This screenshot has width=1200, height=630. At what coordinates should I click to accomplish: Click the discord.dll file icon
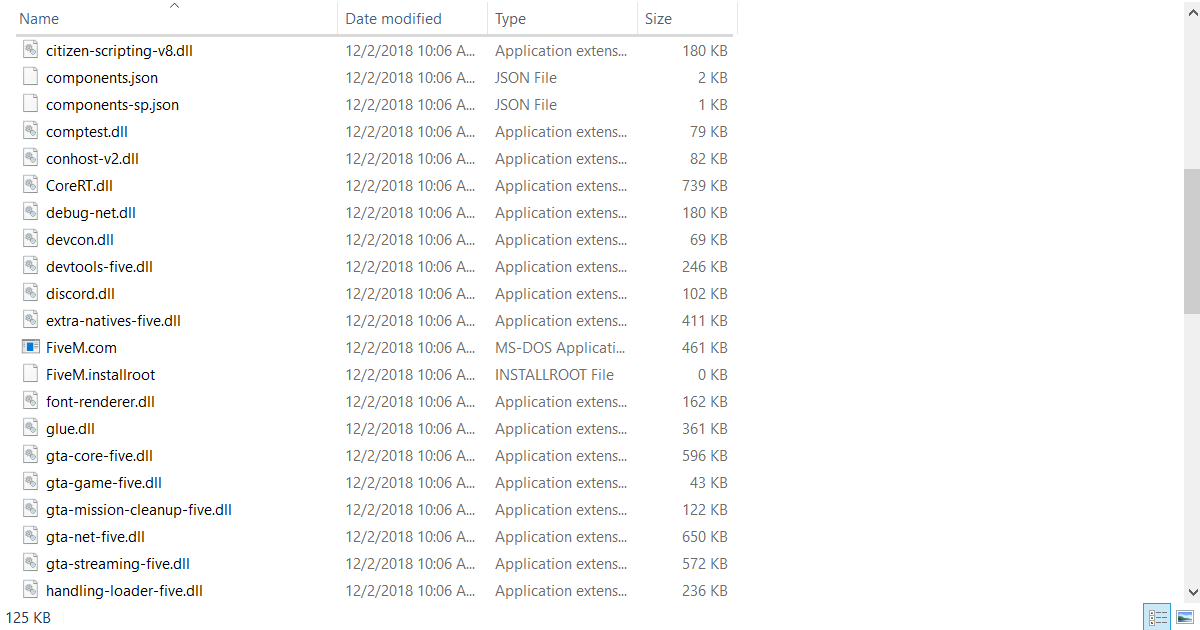click(30, 294)
